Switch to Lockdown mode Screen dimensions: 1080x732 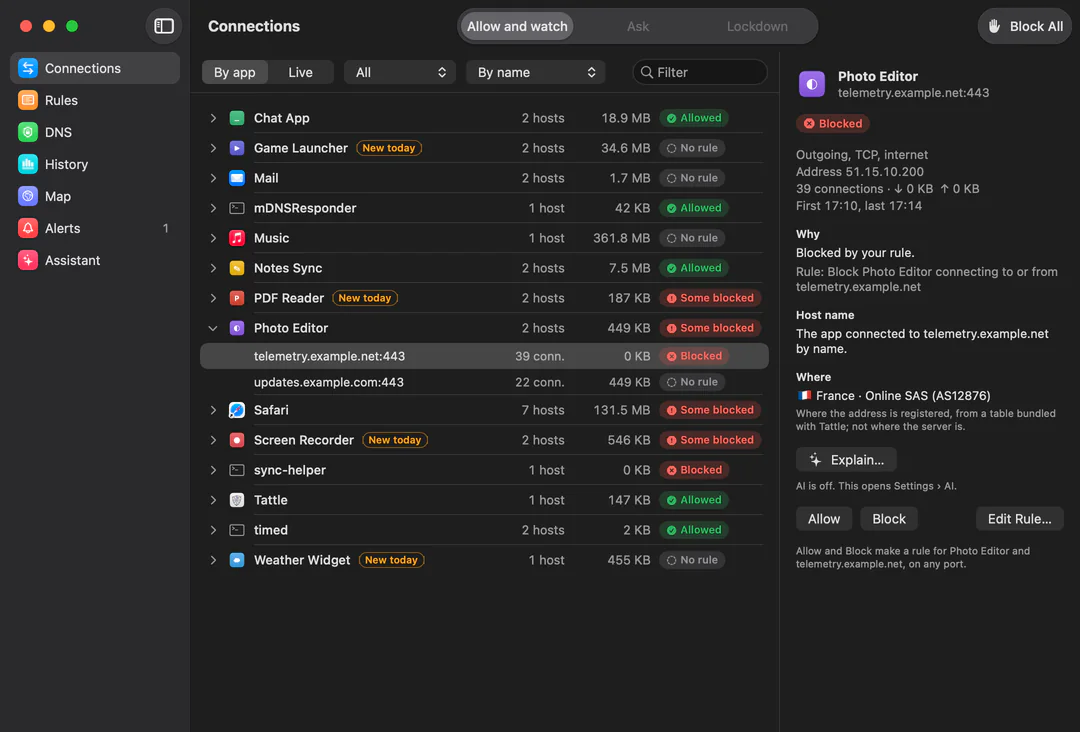tap(757, 26)
